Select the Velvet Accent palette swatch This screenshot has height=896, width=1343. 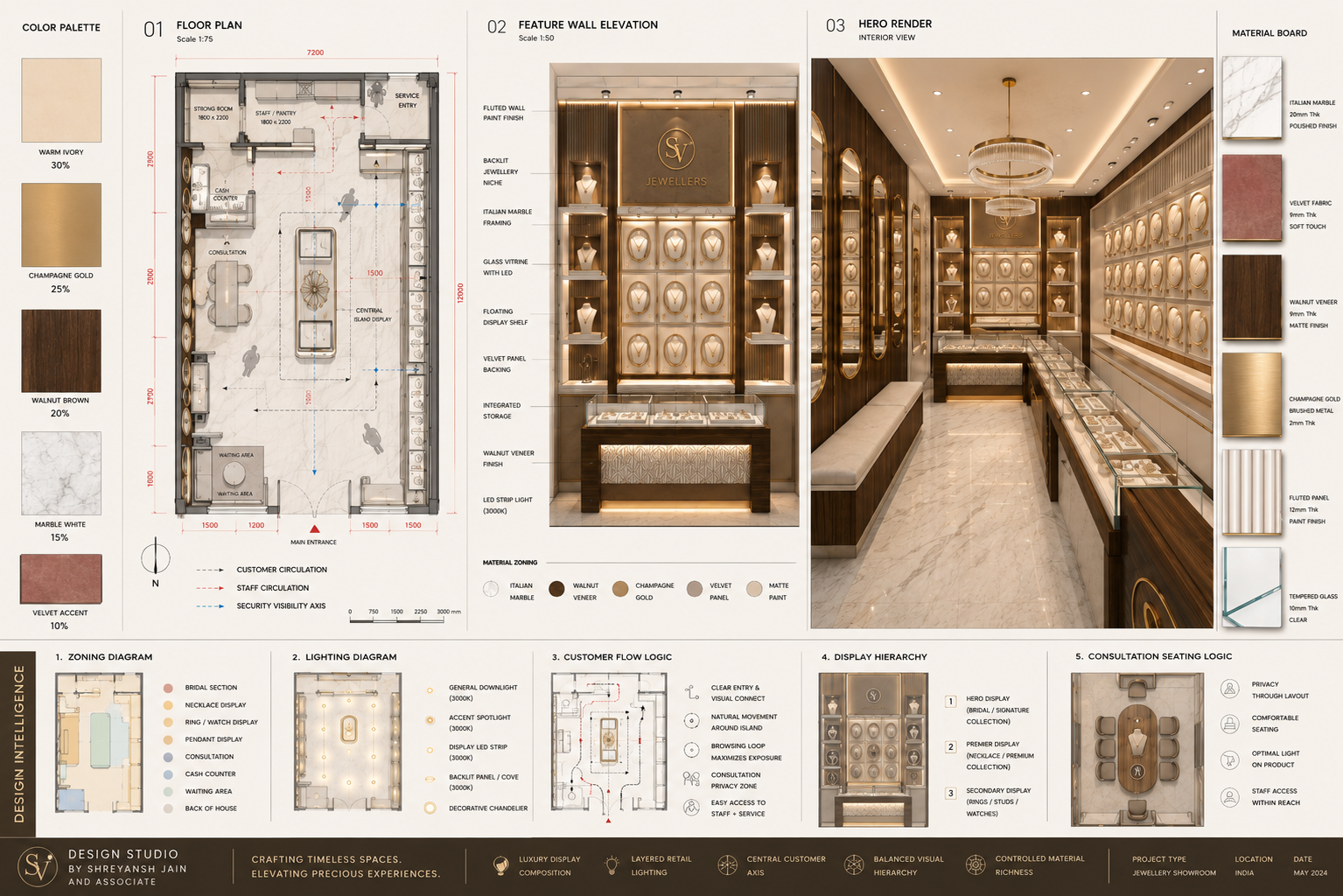pos(61,579)
